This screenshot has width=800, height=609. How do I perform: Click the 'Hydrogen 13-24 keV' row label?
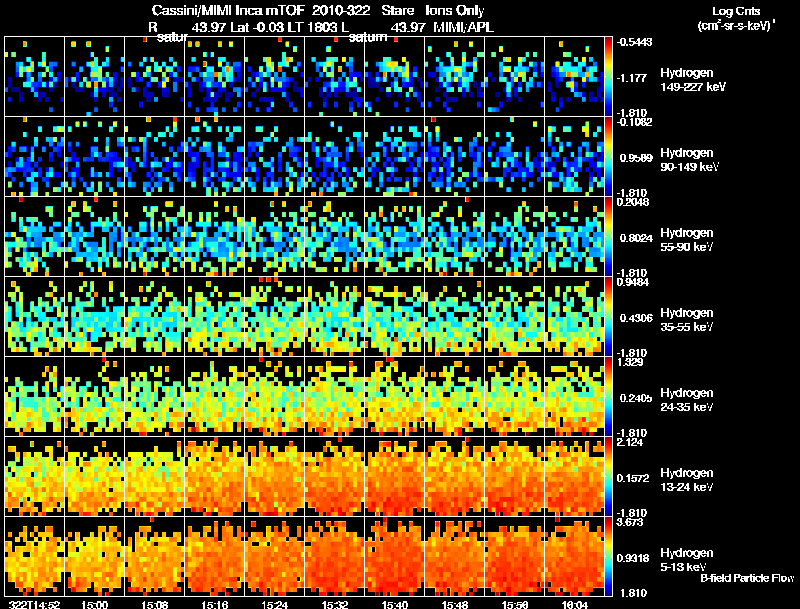pos(687,480)
